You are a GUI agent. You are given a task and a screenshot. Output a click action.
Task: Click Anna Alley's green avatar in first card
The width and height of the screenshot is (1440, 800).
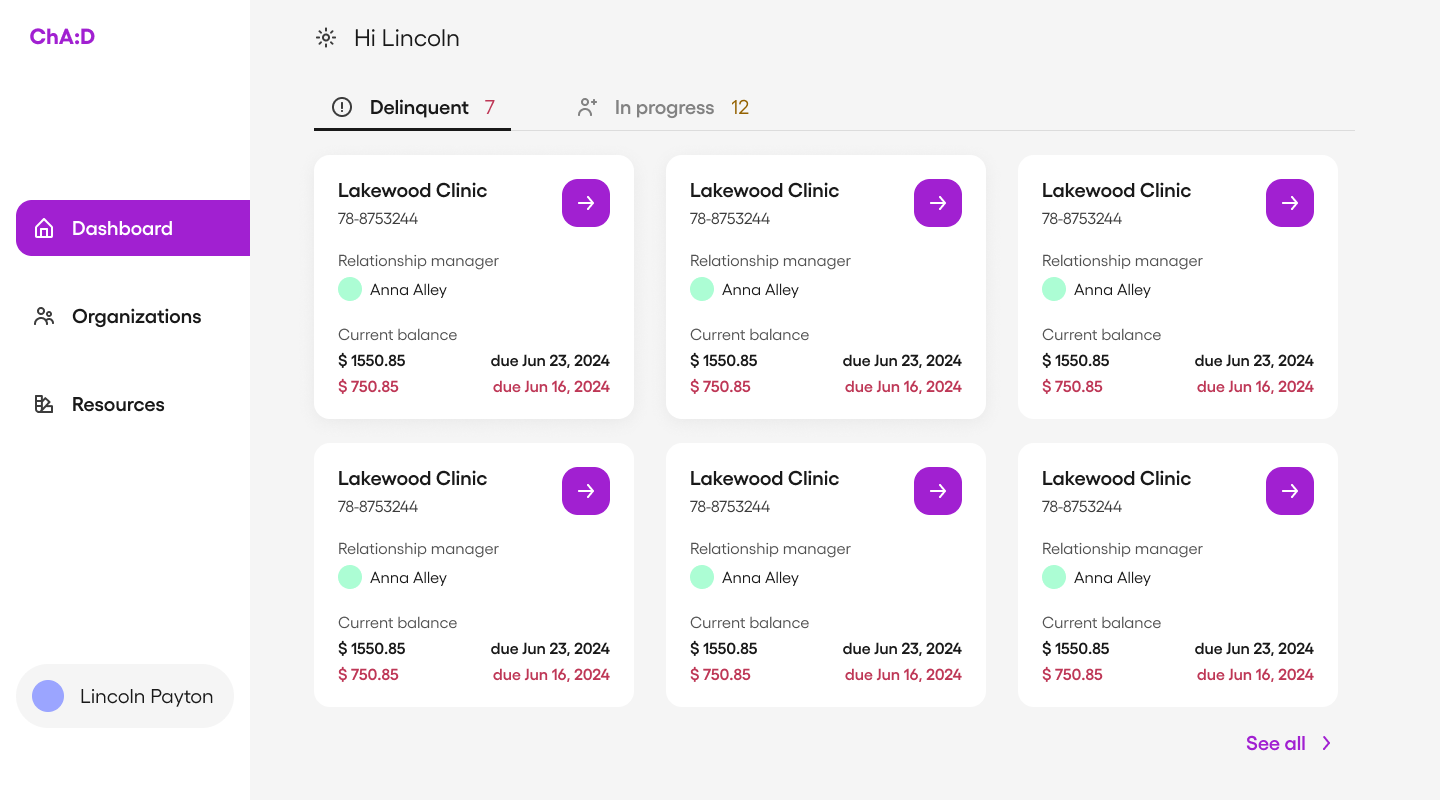click(x=350, y=290)
